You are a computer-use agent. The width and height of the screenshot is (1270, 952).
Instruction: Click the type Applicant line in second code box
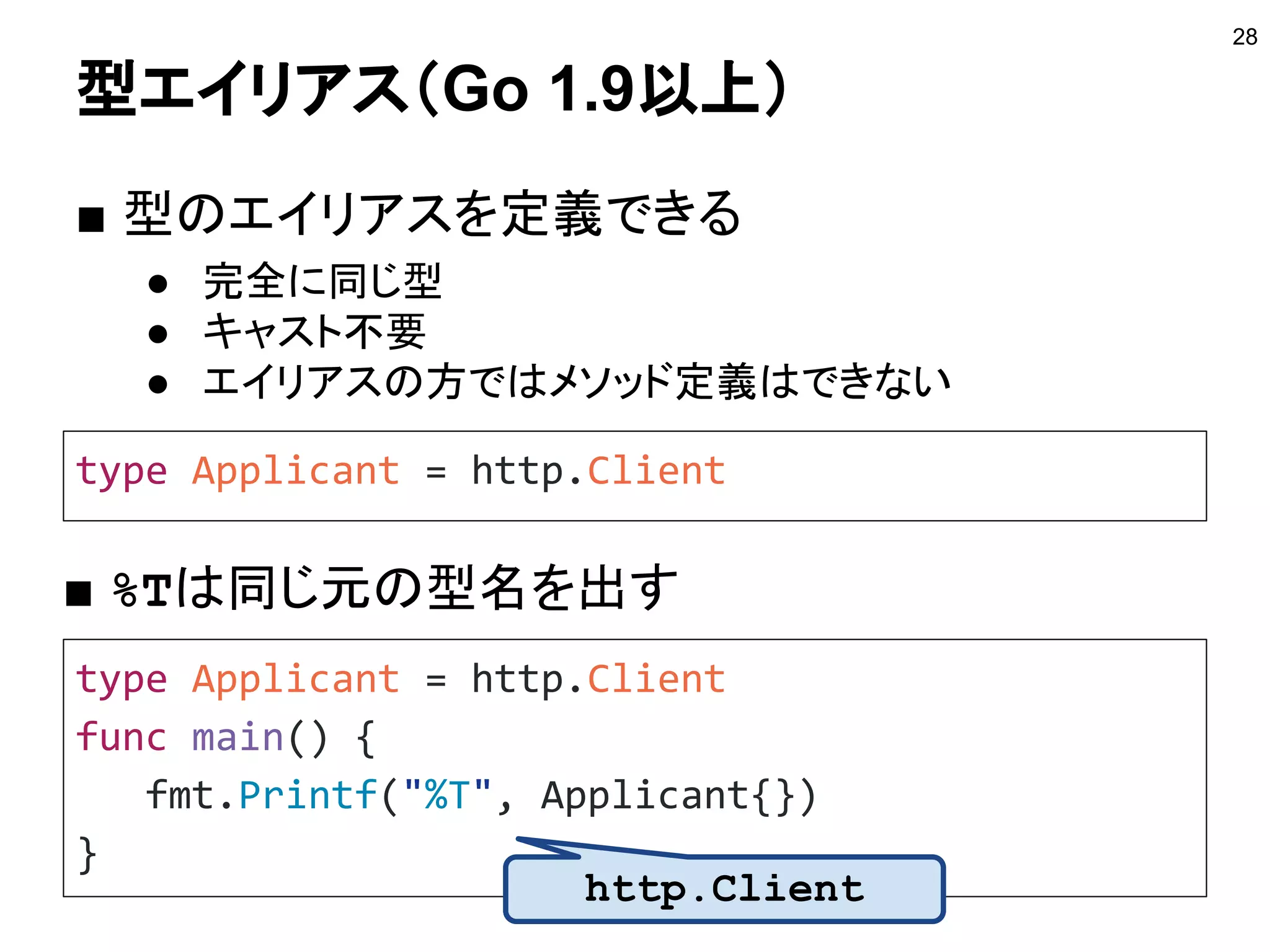pyautogui.click(x=400, y=680)
